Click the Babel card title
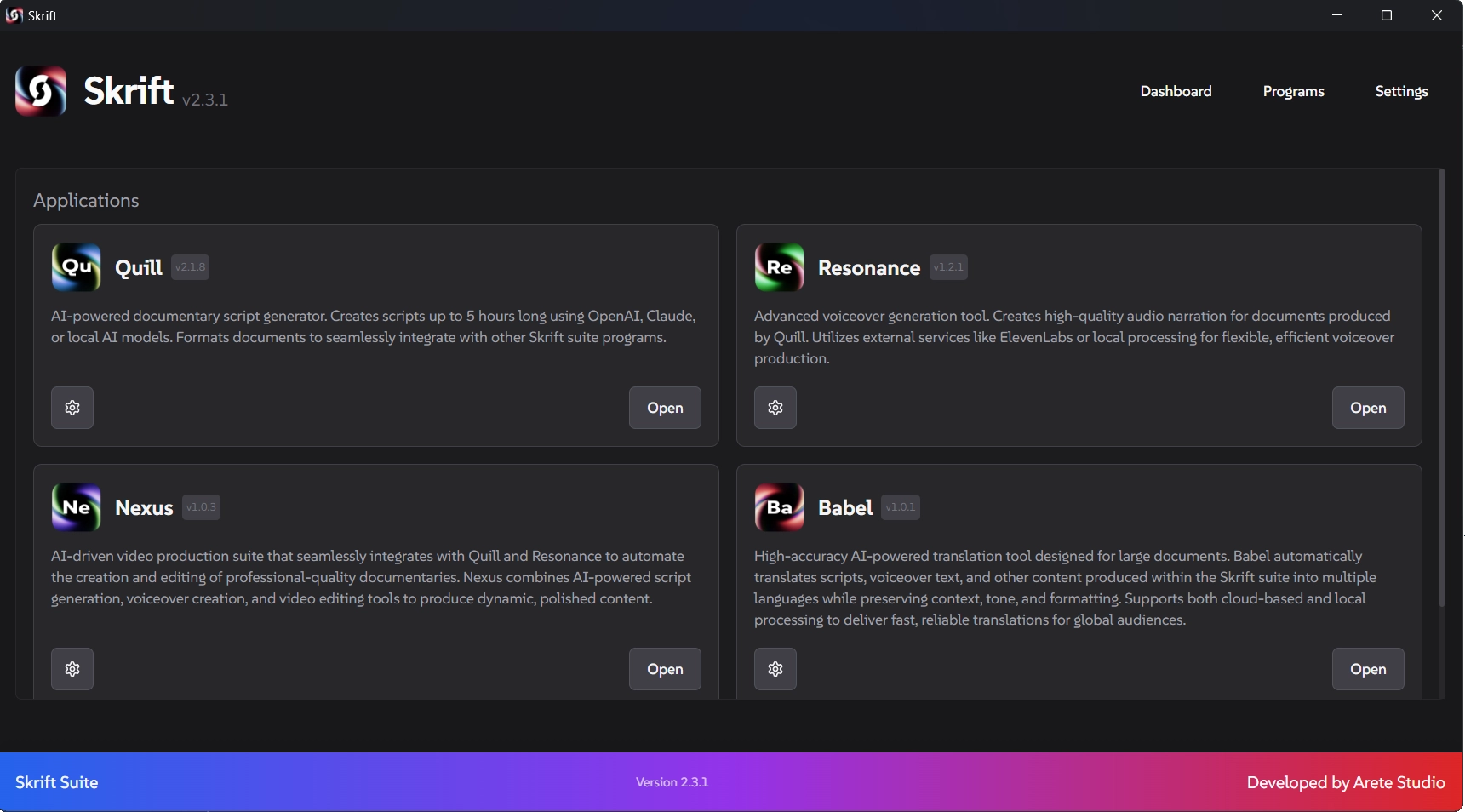Viewport: 1465px width, 812px height. tap(845, 508)
